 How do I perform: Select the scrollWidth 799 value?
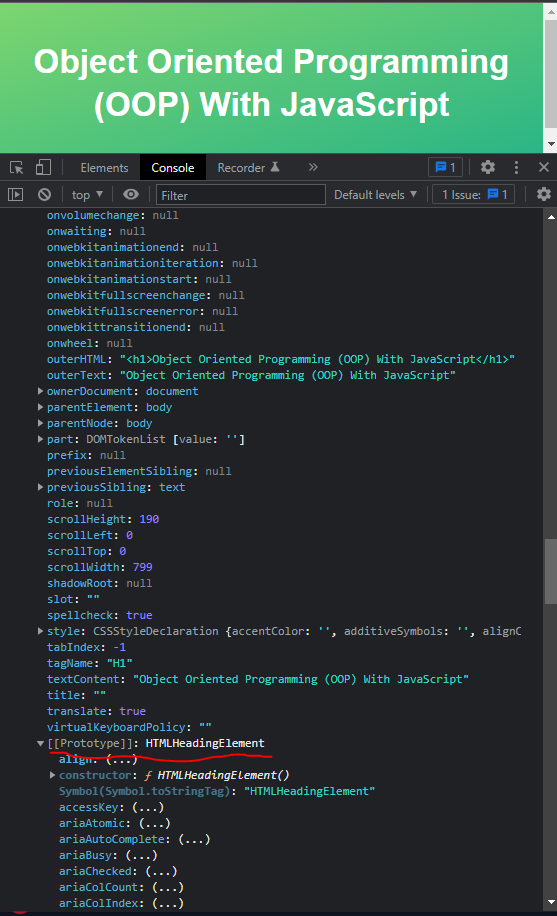click(x=143, y=567)
